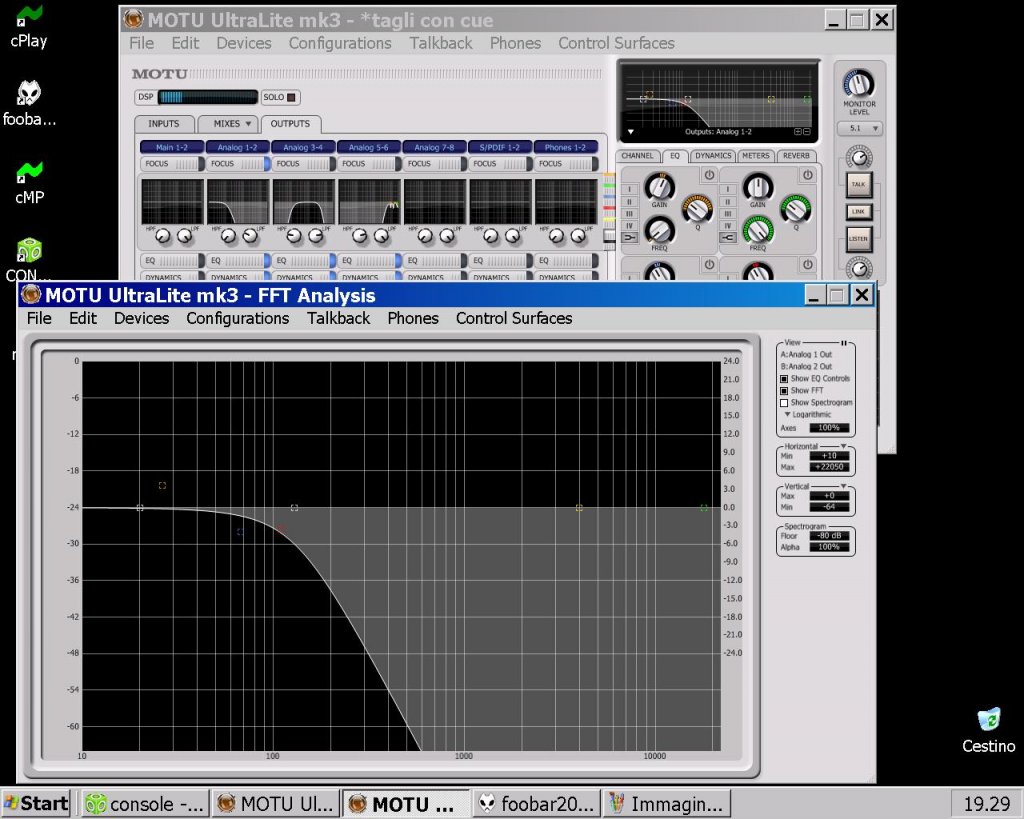Click the minus zoom icon in the mini EQ graph
1024x819 pixels.
[807, 132]
